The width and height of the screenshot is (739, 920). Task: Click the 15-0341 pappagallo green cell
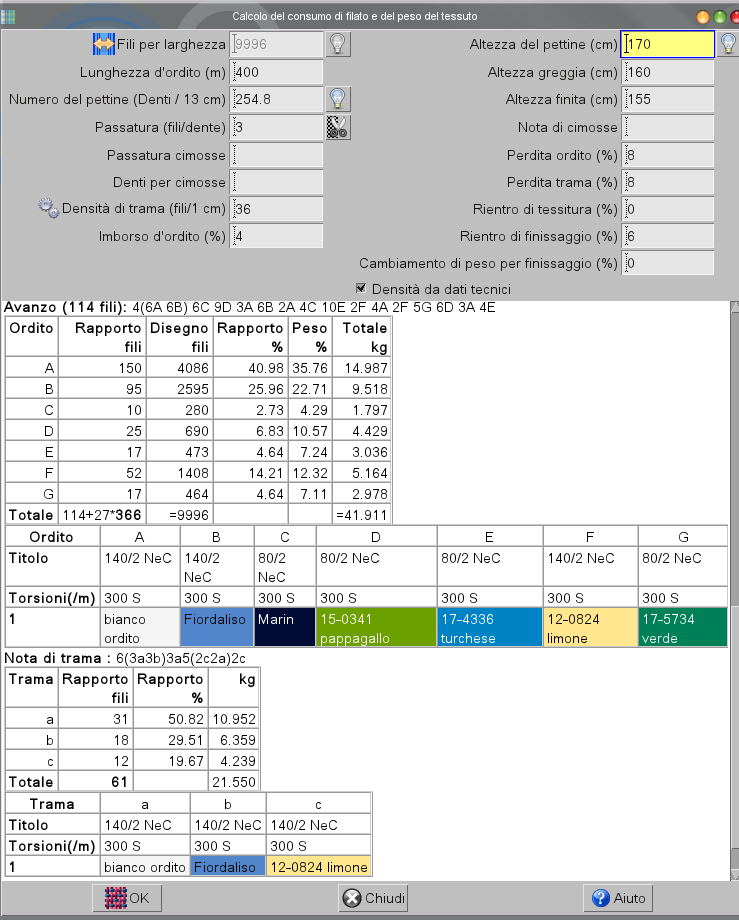(x=377, y=628)
